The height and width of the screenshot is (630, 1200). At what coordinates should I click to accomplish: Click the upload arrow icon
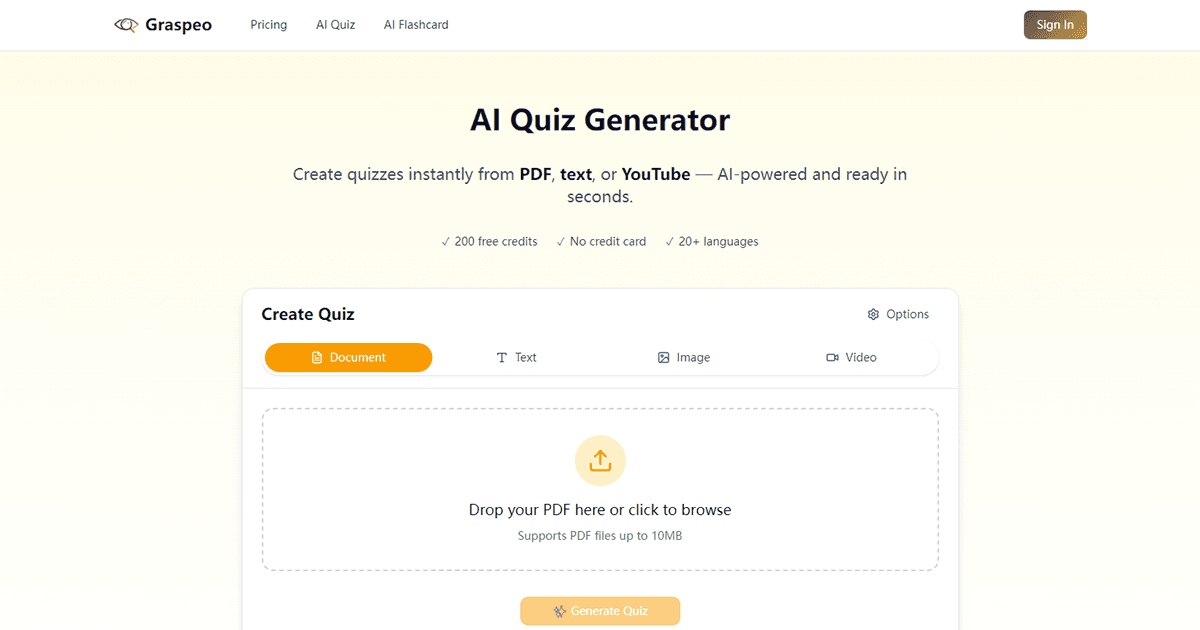tap(600, 460)
